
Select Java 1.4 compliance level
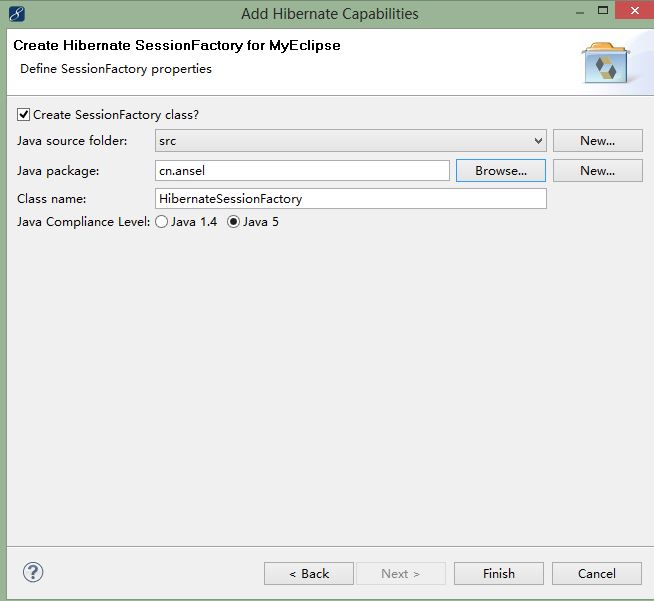[161, 221]
